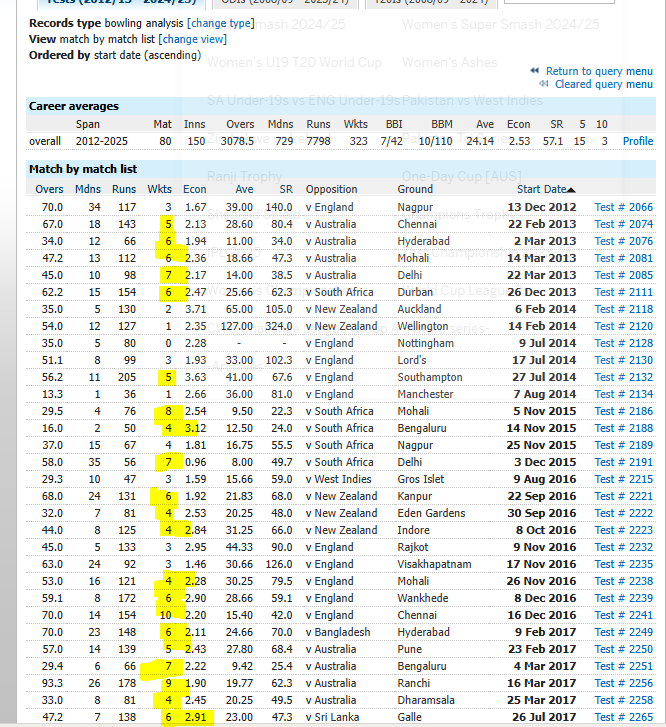This screenshot has width=666, height=727.
Task: Open scorecard Test # 2081
Action: pyautogui.click(x=623, y=258)
